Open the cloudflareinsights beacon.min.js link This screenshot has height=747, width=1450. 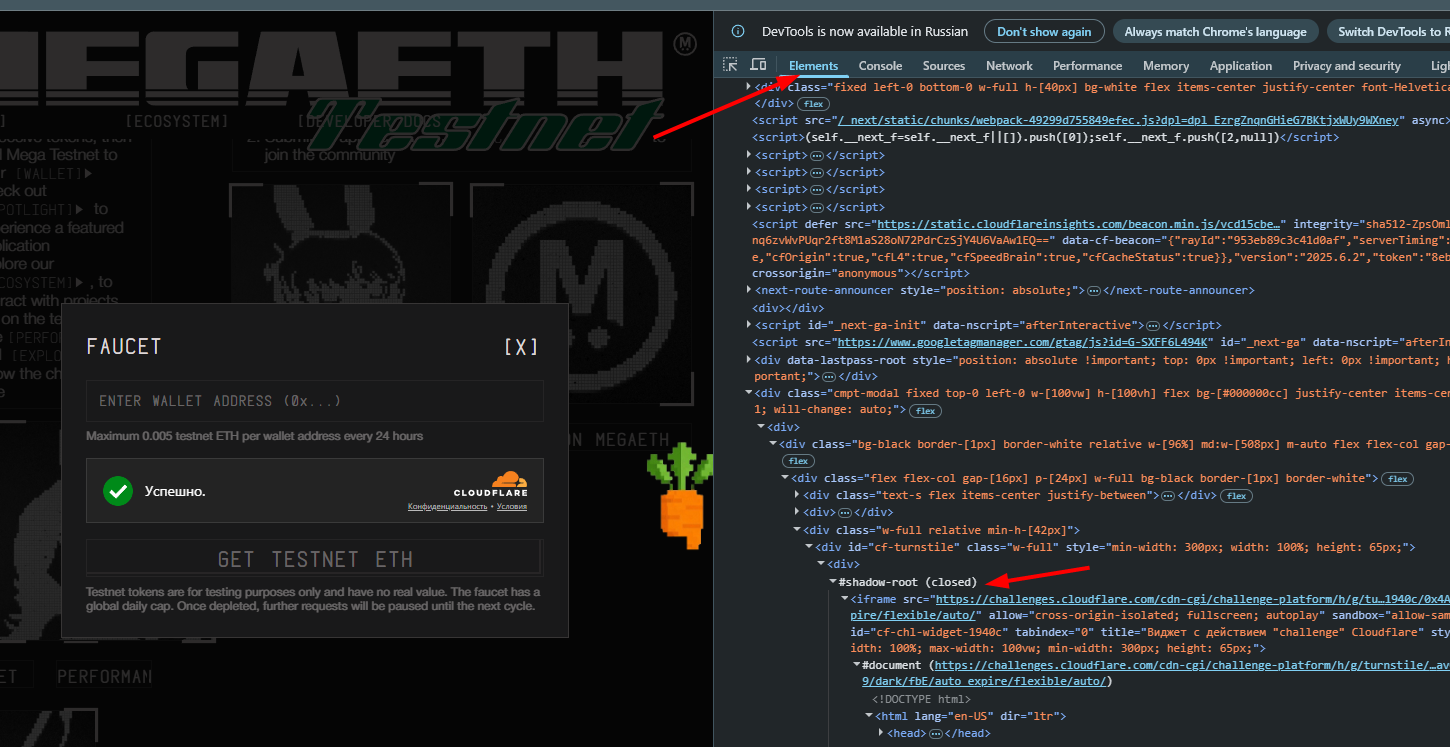1080,224
